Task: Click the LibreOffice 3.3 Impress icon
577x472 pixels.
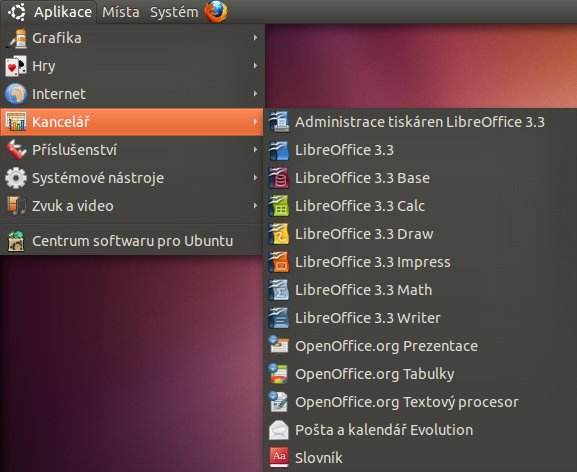Action: click(x=279, y=262)
